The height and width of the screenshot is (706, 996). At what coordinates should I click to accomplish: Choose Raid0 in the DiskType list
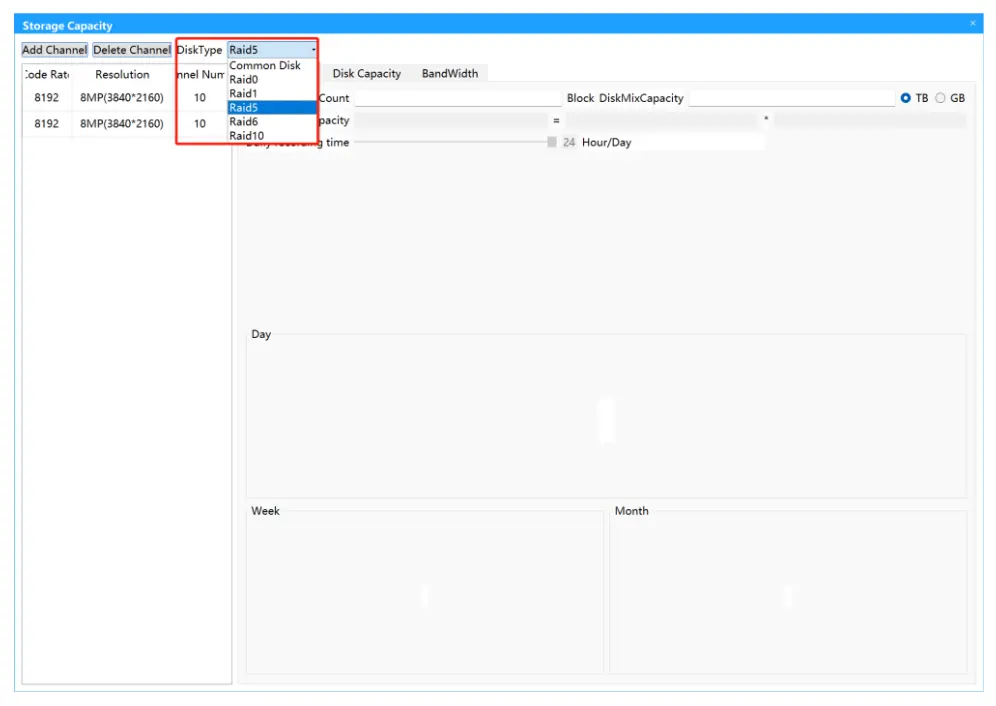pos(272,79)
